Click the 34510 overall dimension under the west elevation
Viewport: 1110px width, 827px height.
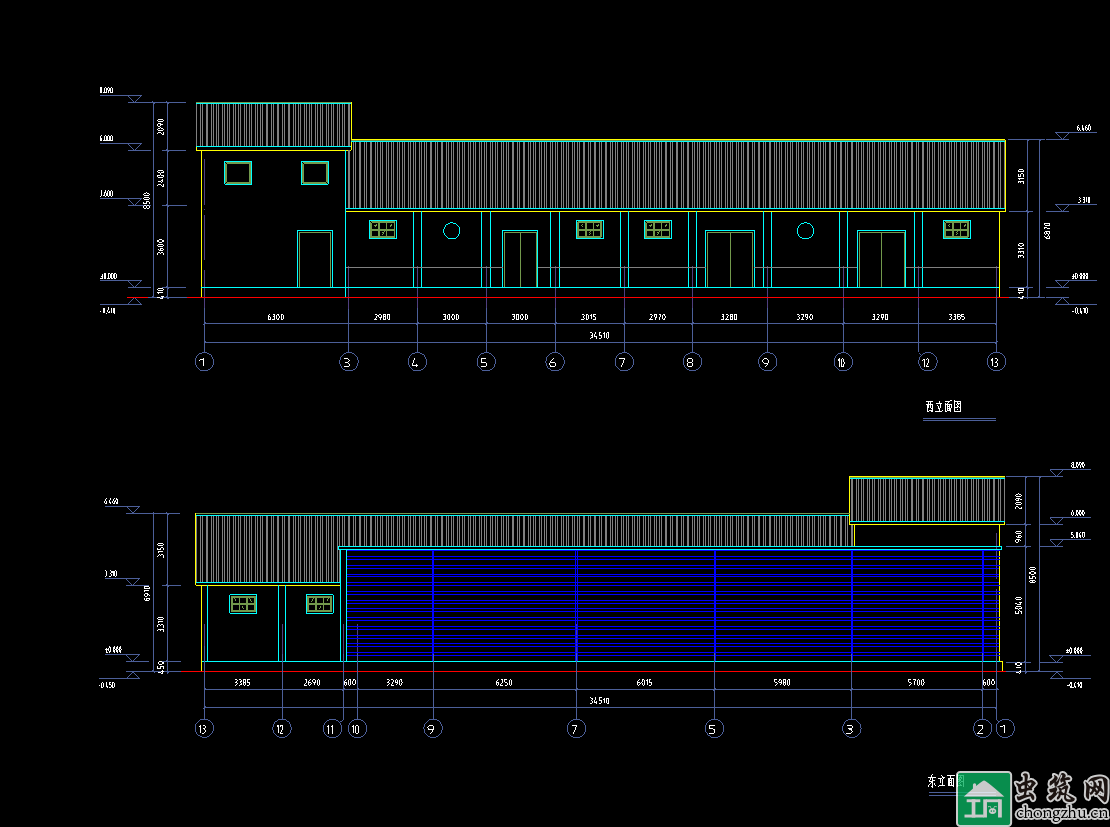[599, 336]
